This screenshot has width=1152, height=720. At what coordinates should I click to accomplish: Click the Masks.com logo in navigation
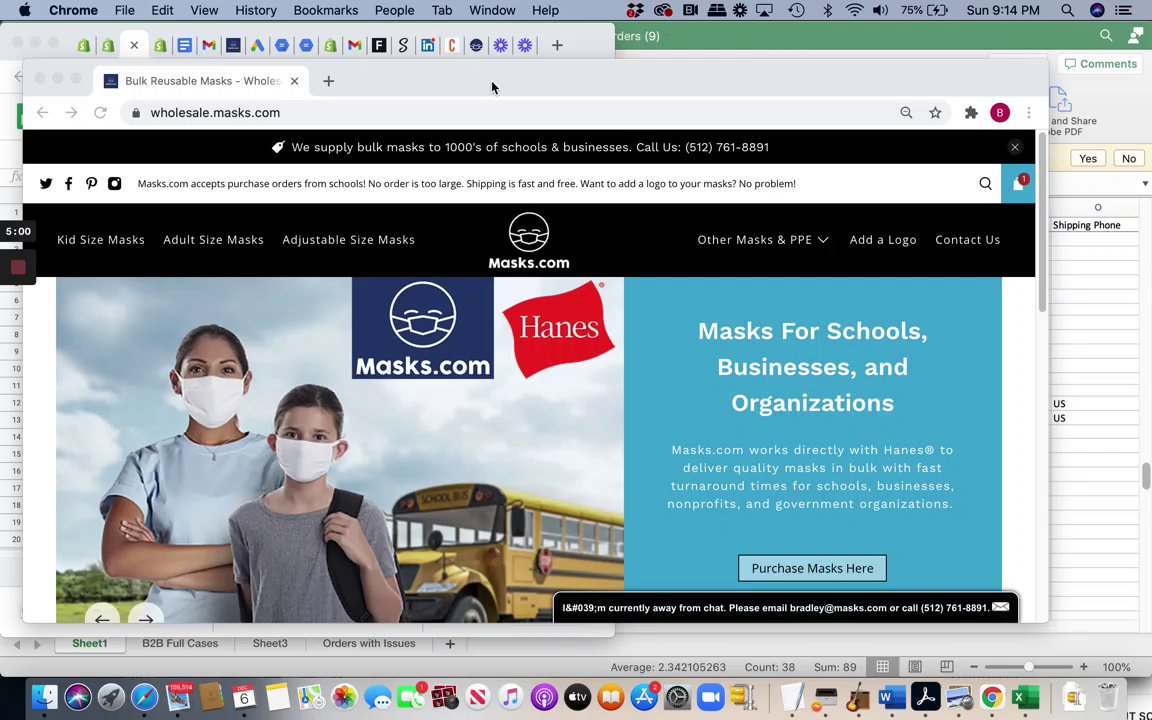[x=529, y=240]
